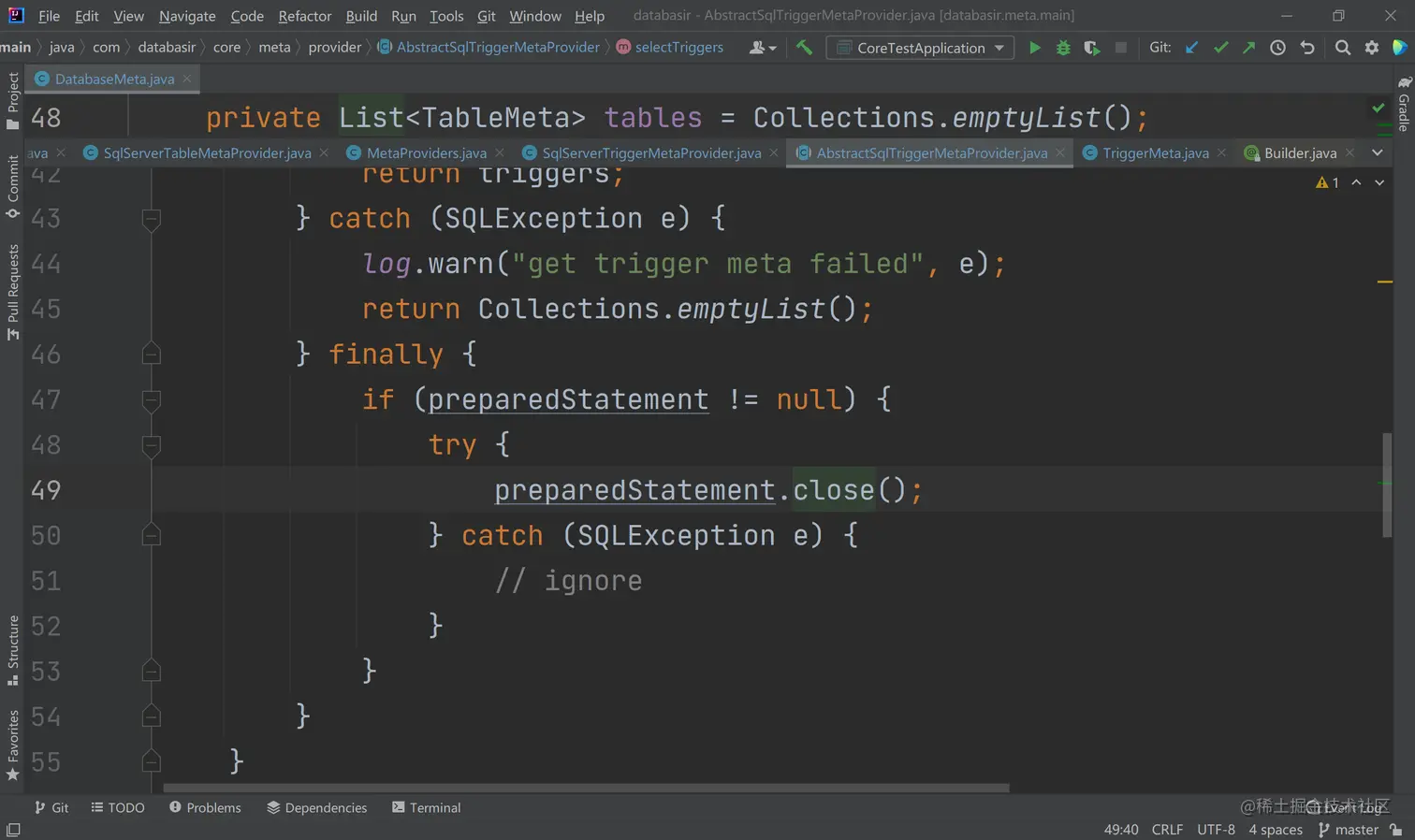Click fold end marker at line 53
This screenshot has height=840, width=1415.
[151, 671]
